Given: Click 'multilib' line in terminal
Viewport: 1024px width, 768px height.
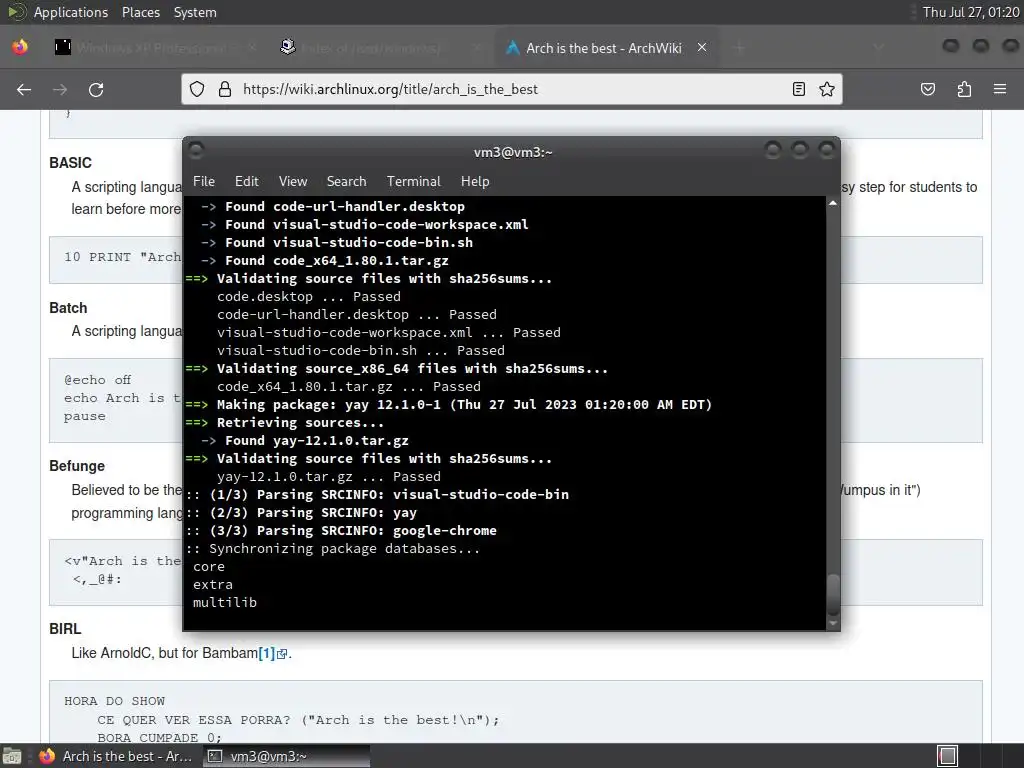Looking at the screenshot, I should pyautogui.click(x=225, y=603).
